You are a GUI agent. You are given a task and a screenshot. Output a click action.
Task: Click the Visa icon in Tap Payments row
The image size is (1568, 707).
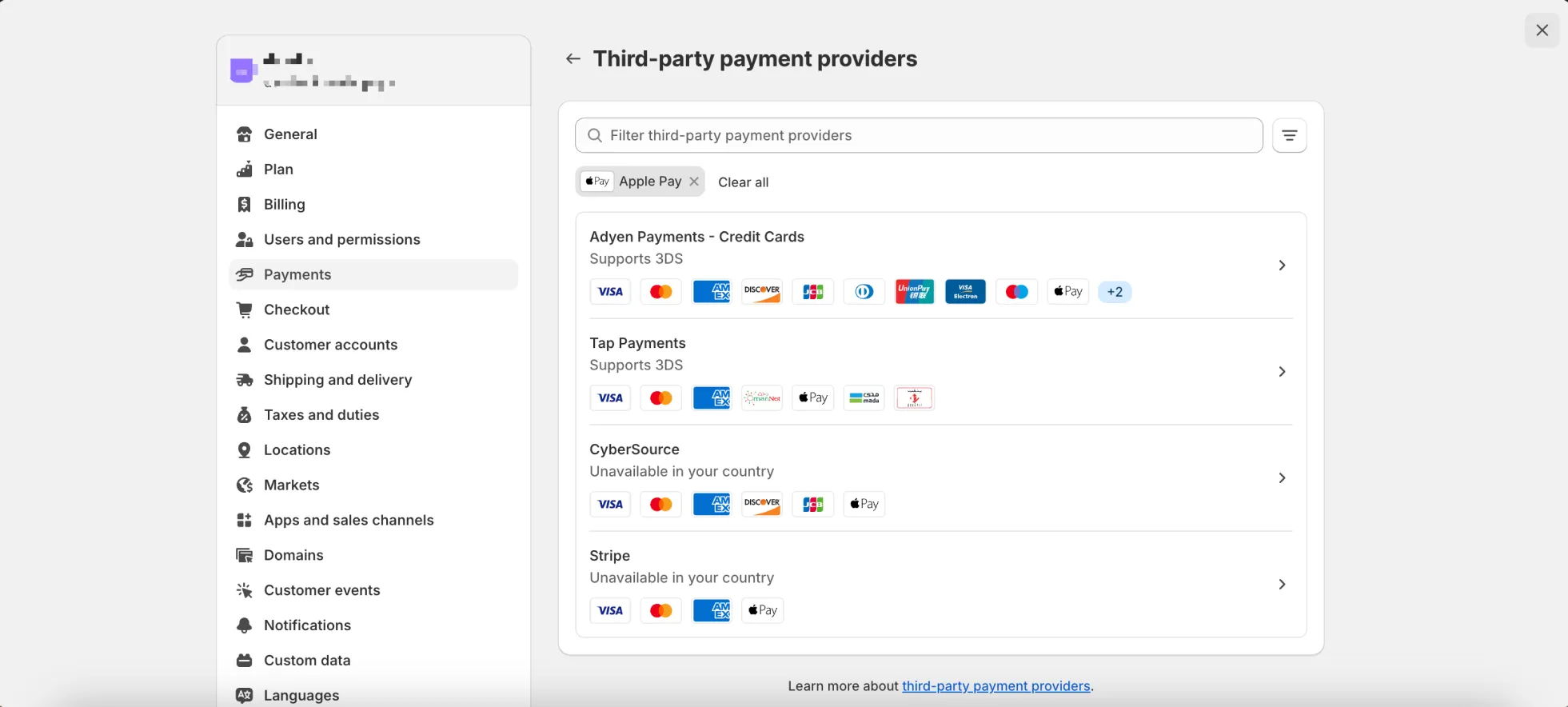tap(610, 398)
